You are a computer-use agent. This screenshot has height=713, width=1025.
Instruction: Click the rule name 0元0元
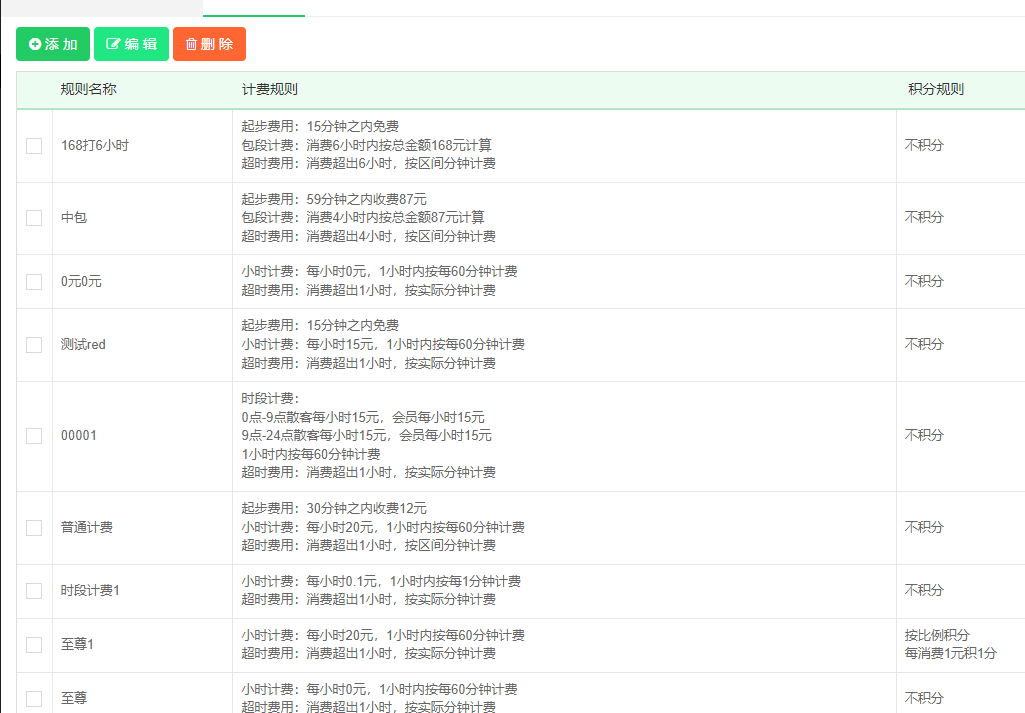pyautogui.click(x=81, y=281)
